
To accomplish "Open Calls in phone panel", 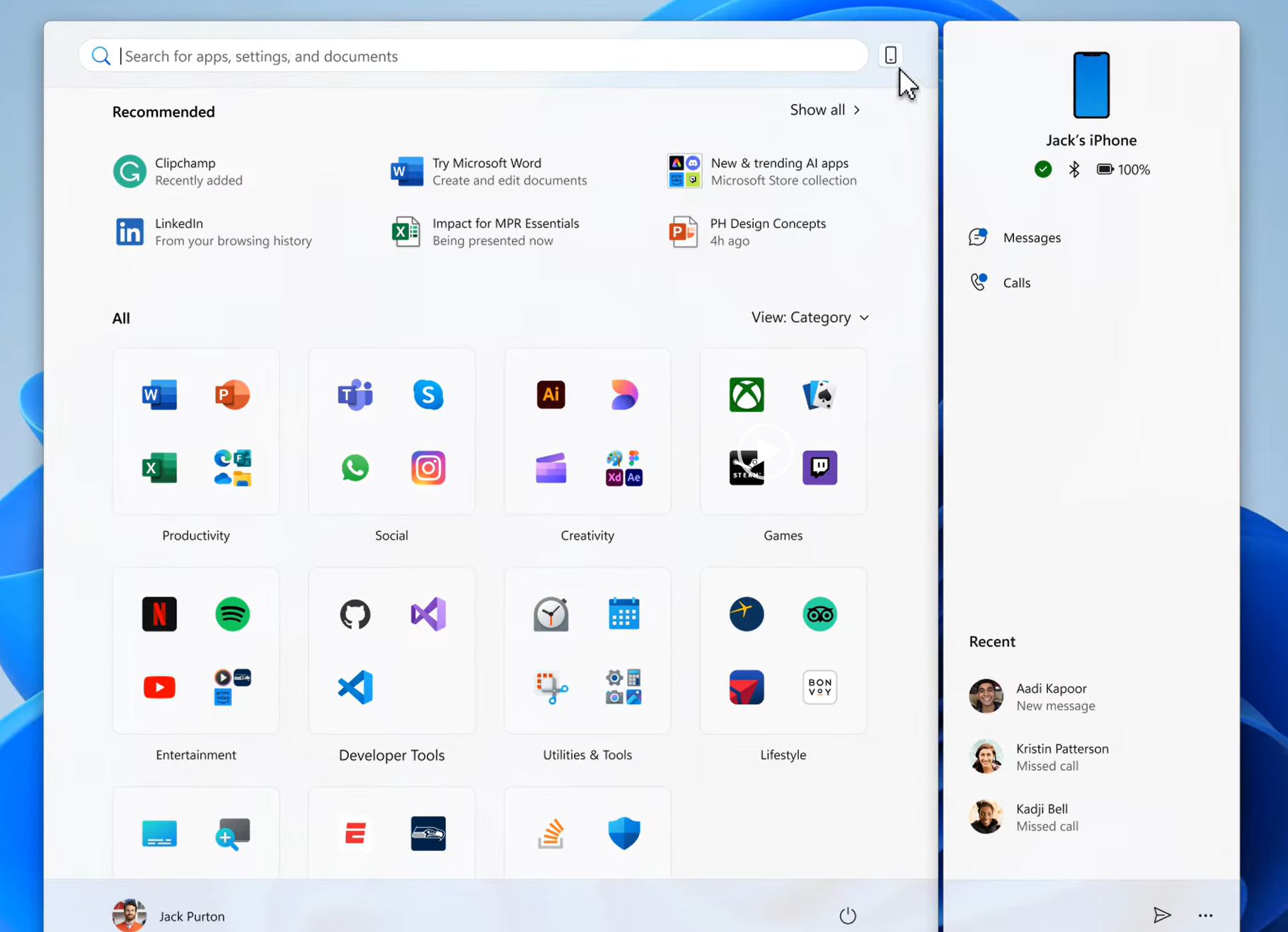I will pos(1000,282).
